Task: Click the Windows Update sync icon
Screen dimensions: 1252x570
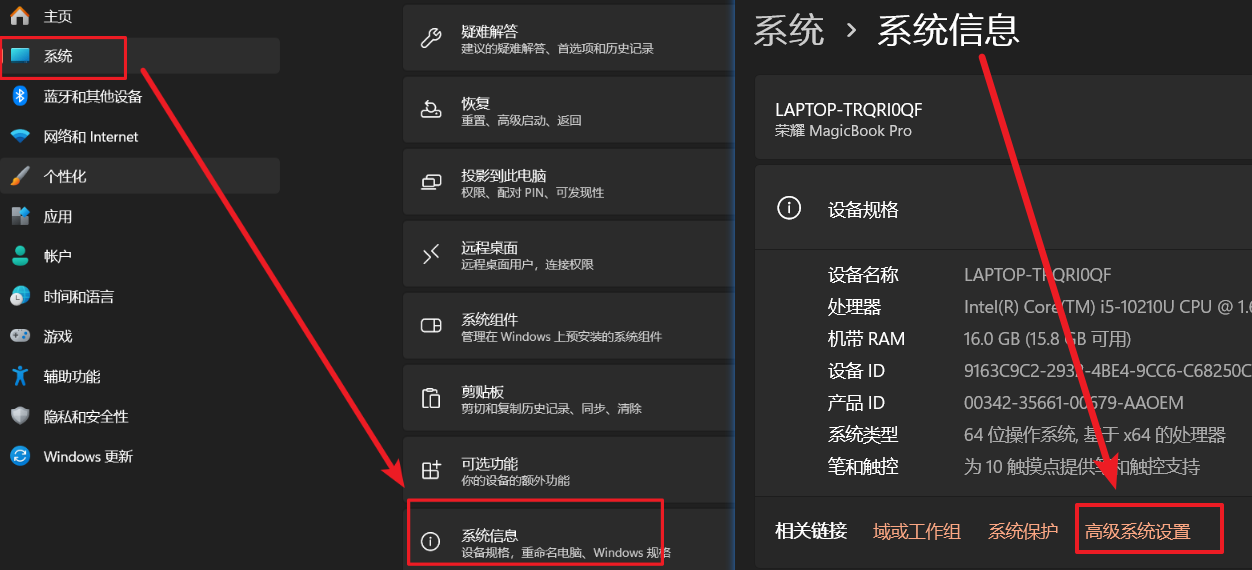Action: coord(20,456)
